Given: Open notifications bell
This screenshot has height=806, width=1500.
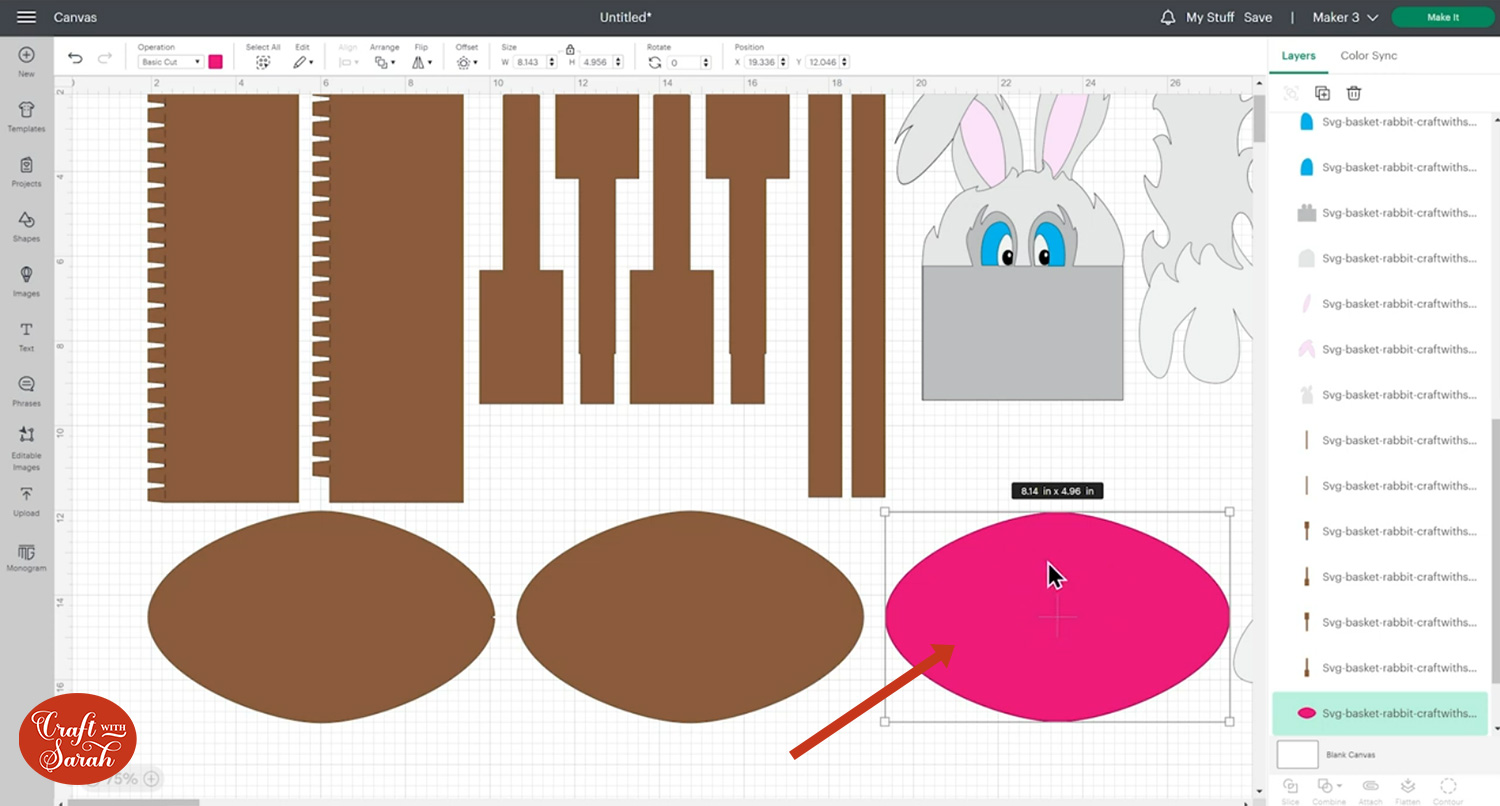Looking at the screenshot, I should point(1167,17).
